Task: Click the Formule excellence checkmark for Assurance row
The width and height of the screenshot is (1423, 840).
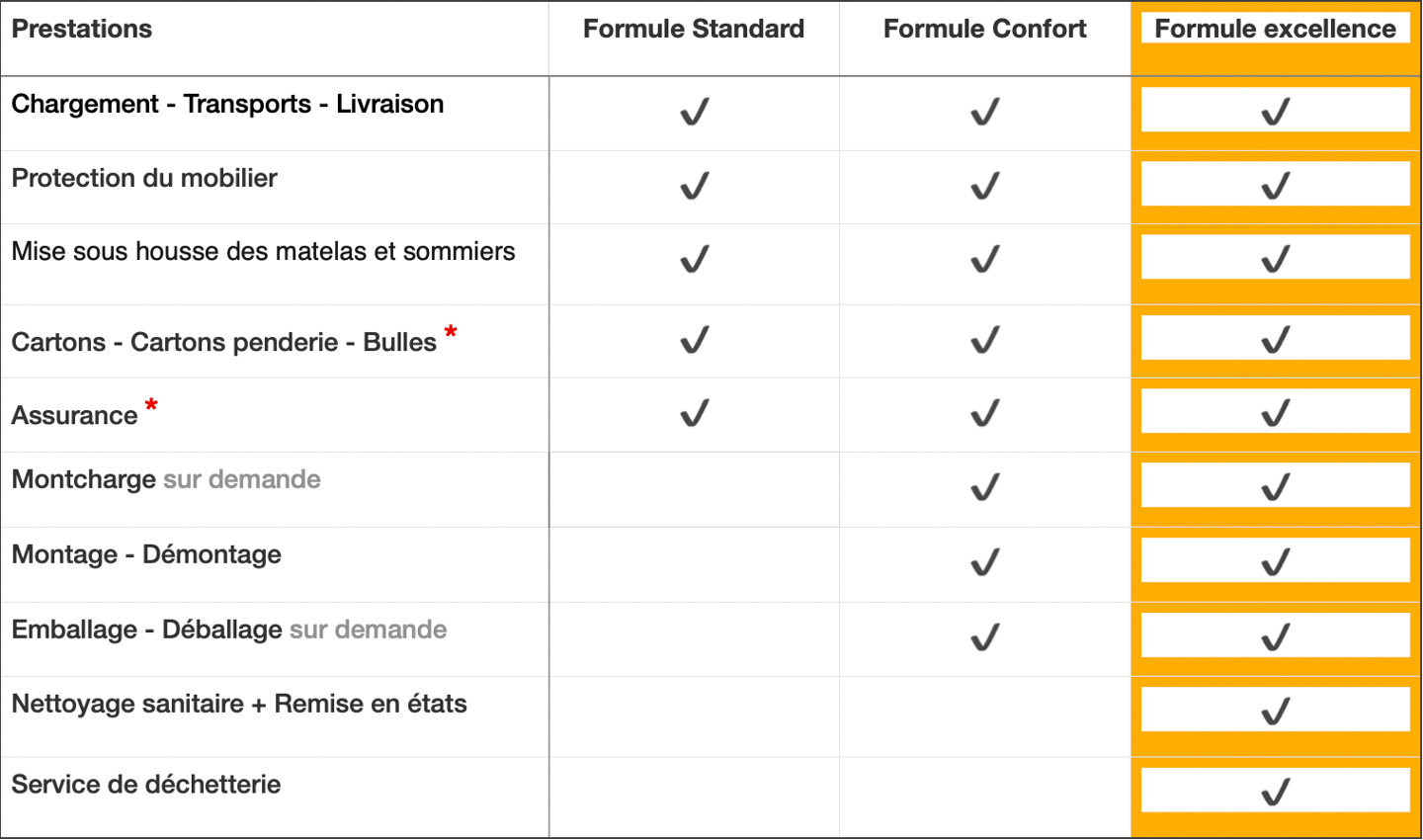Action: tap(1276, 412)
